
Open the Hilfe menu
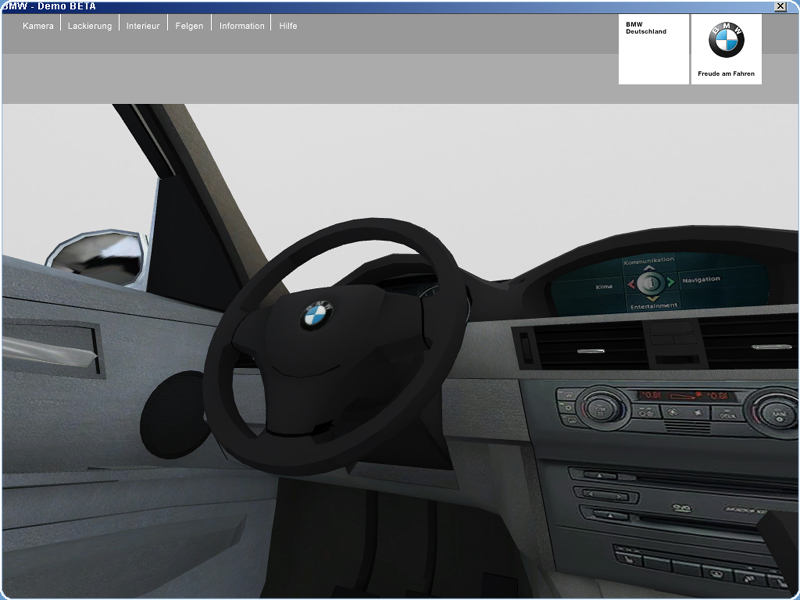288,26
